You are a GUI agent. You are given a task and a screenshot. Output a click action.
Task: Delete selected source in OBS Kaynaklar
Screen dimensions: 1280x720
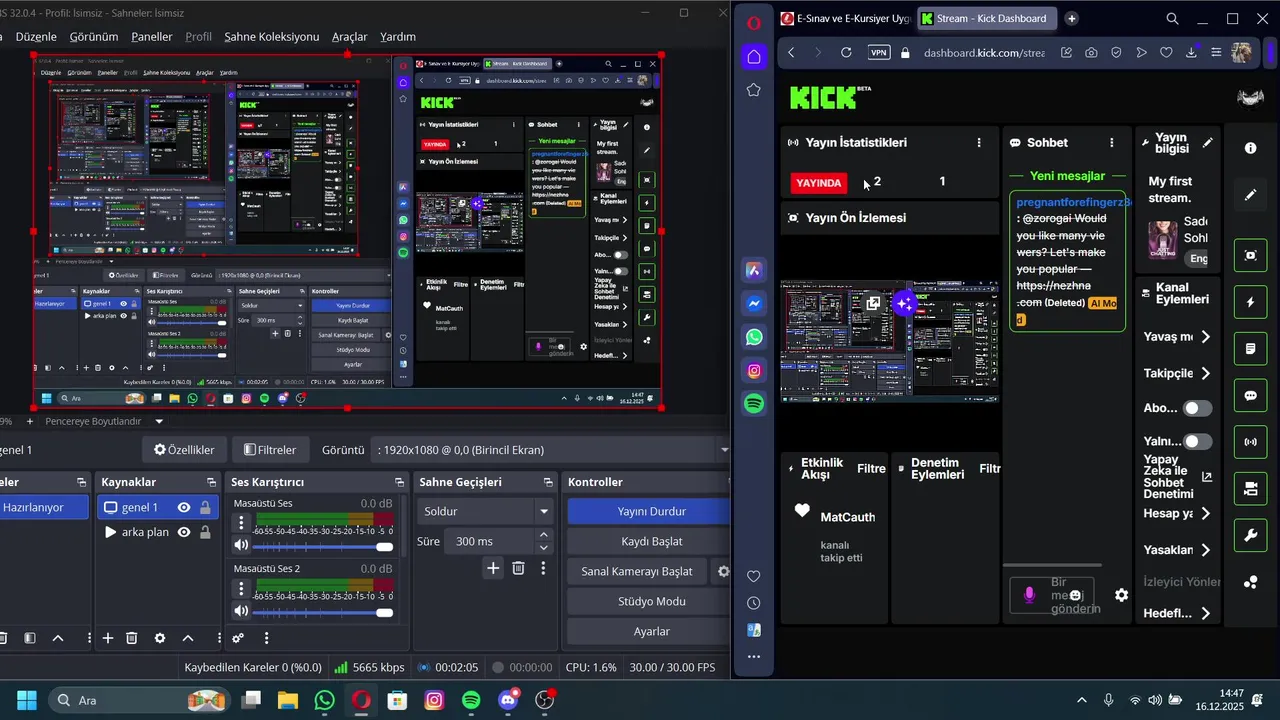click(x=132, y=638)
